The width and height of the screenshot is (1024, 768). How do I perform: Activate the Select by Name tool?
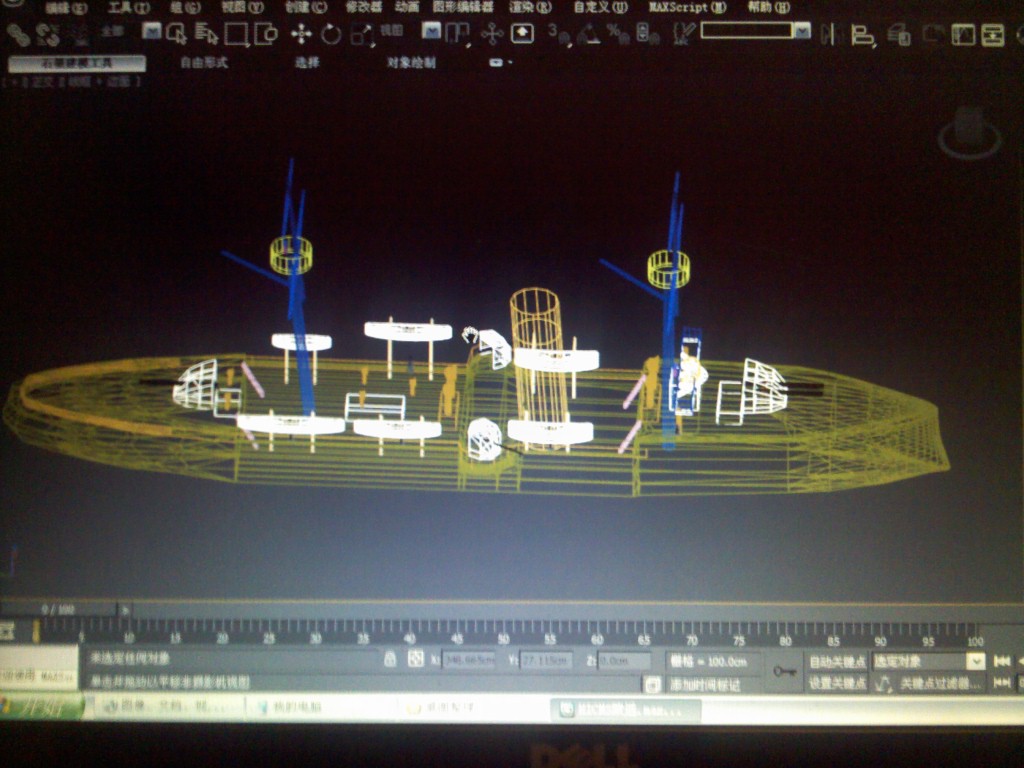tap(206, 34)
